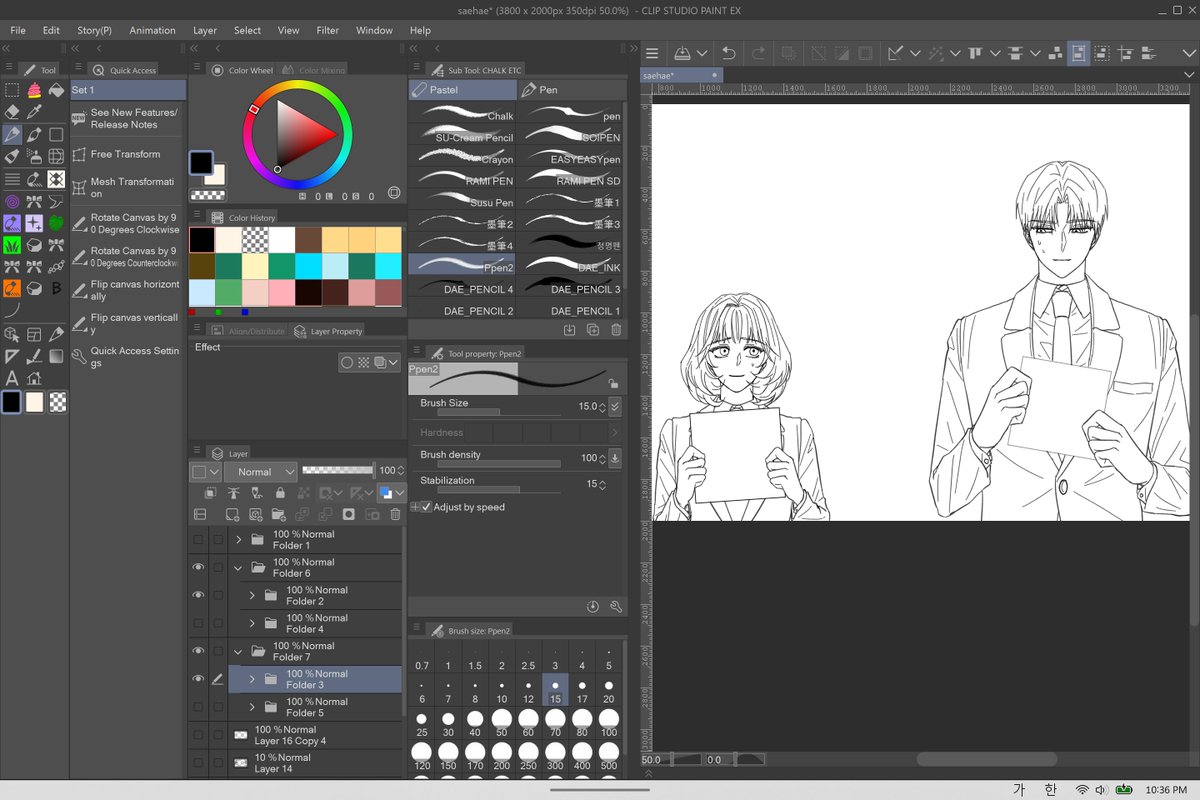Screen dimensions: 1200x800
Task: Click the Wi-Fi icon in system tray
Action: click(1082, 790)
